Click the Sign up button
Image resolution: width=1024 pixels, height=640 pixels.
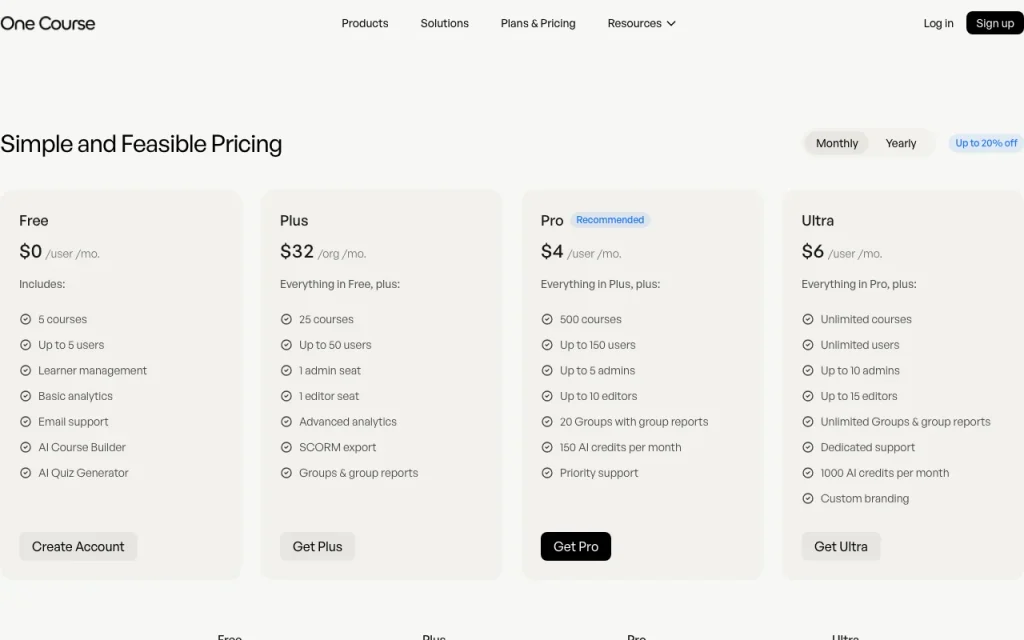[995, 24]
